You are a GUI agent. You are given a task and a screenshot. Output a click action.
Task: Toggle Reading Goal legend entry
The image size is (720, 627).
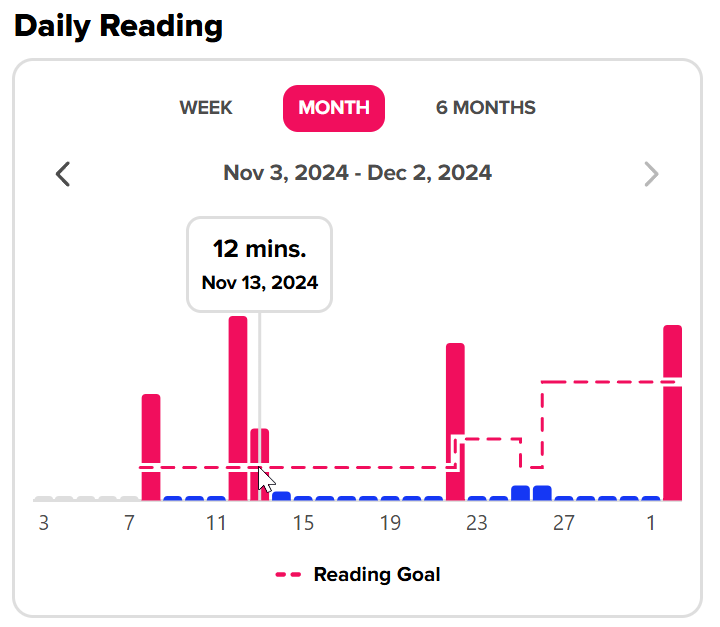click(x=357, y=575)
